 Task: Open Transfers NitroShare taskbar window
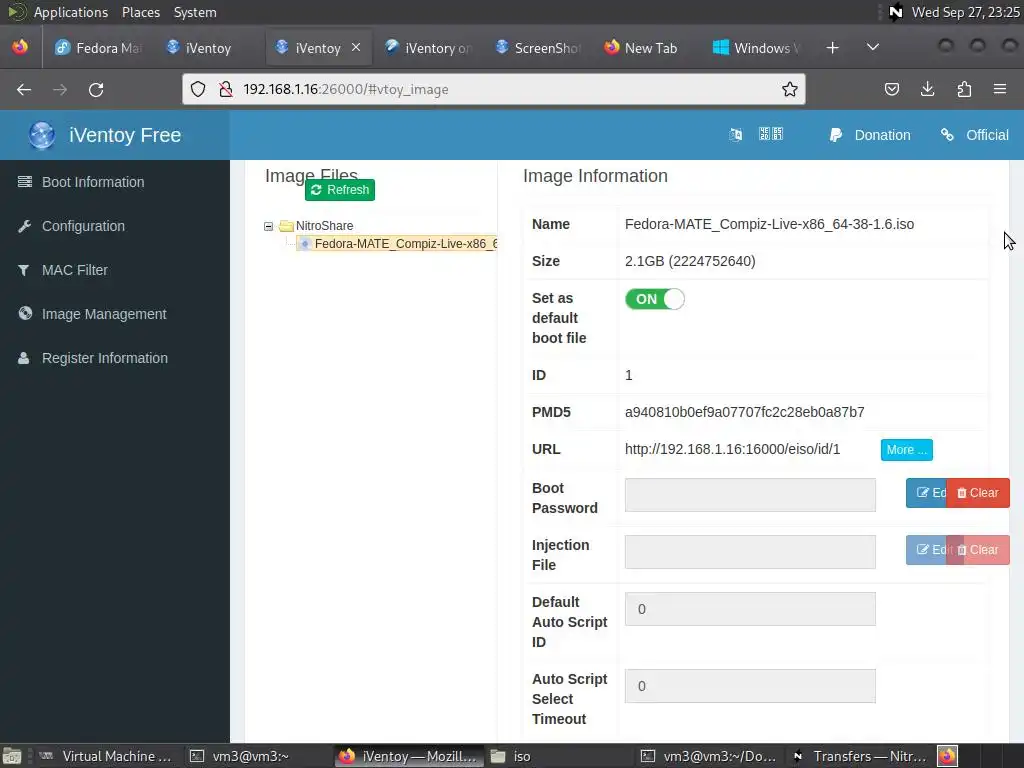[859, 756]
